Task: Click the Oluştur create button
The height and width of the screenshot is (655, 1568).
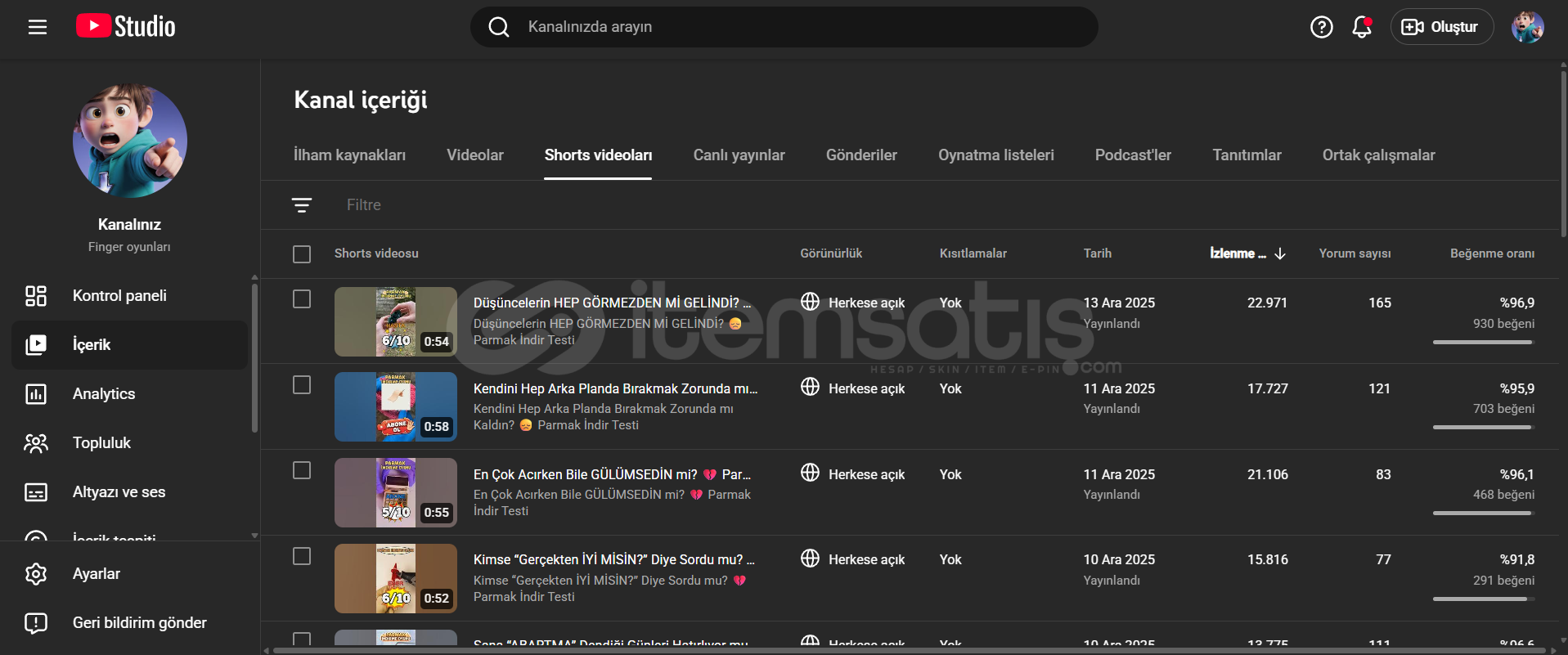Action: tap(1441, 27)
